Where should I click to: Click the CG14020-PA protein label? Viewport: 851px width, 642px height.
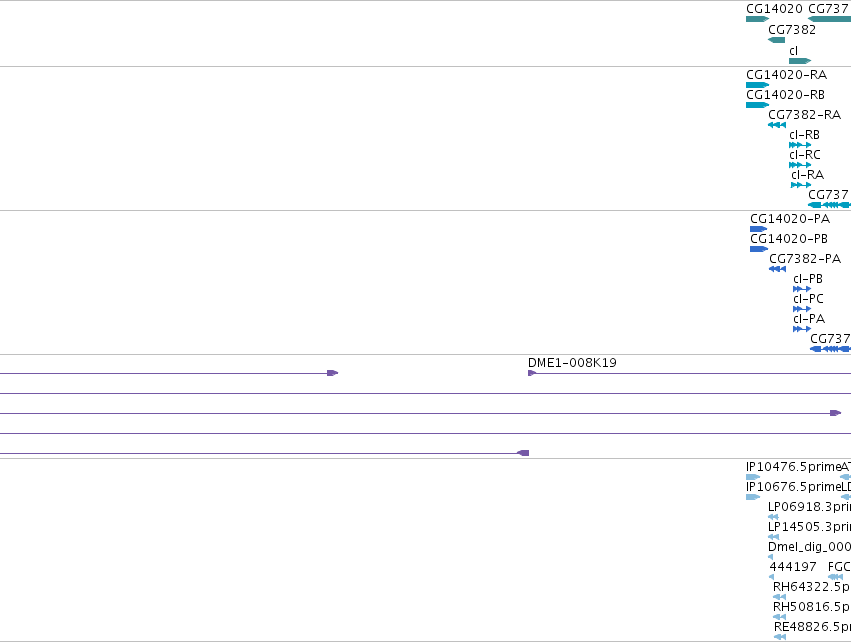tap(790, 219)
